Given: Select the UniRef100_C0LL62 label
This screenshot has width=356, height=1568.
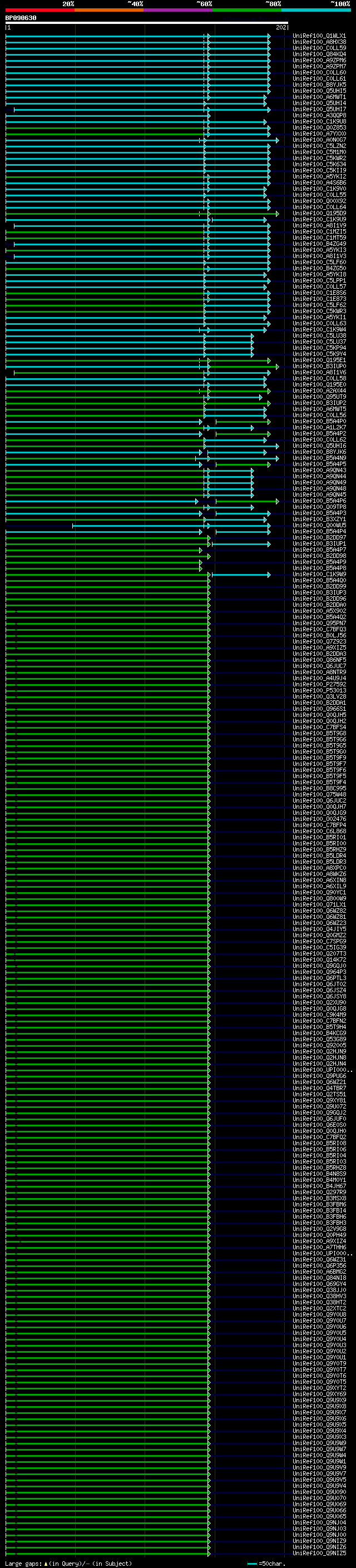Looking at the screenshot, I should (x=319, y=439).
